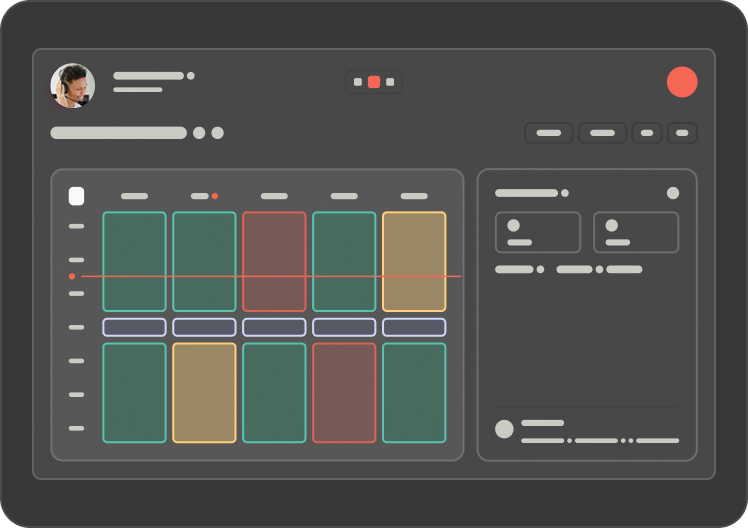Open the yellow block in the upper row
The image size is (748, 528).
pyautogui.click(x=414, y=261)
